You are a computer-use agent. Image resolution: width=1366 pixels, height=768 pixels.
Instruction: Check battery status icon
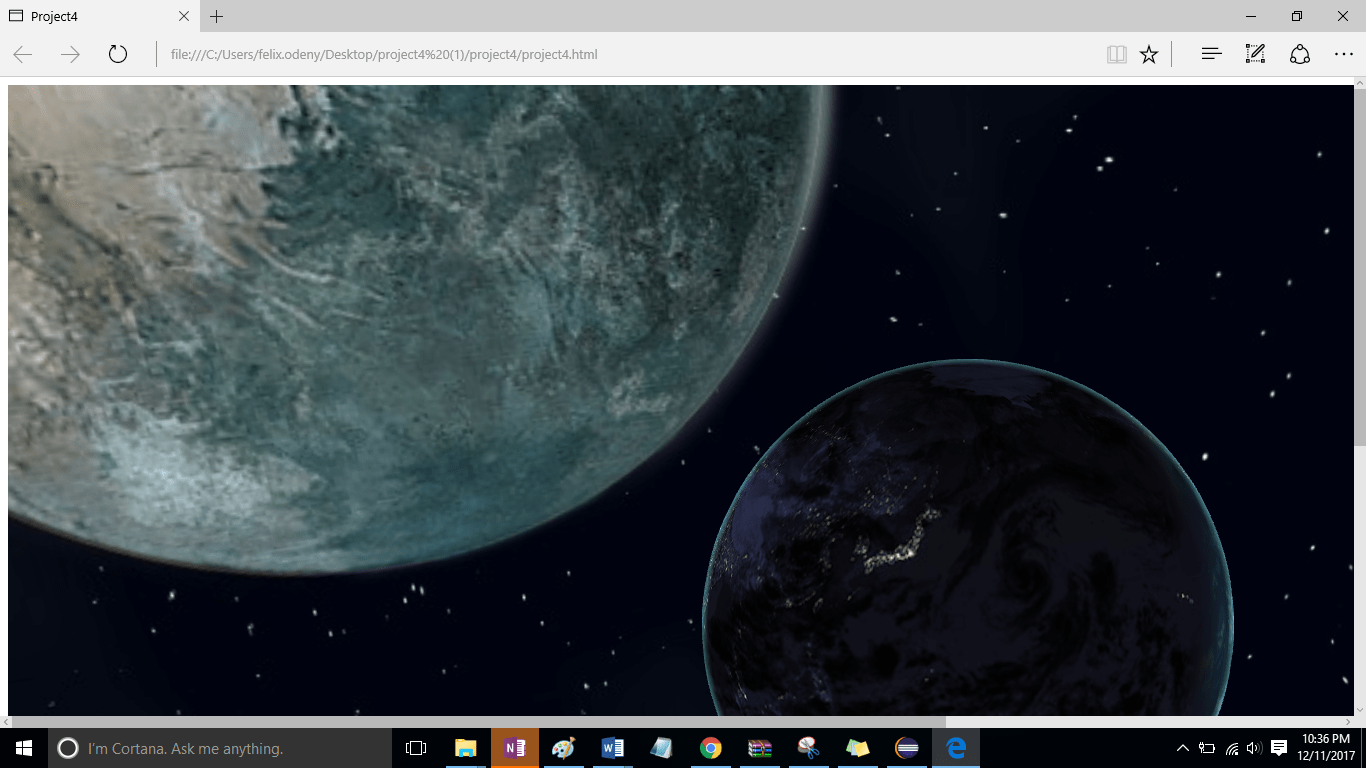pyautogui.click(x=1207, y=748)
